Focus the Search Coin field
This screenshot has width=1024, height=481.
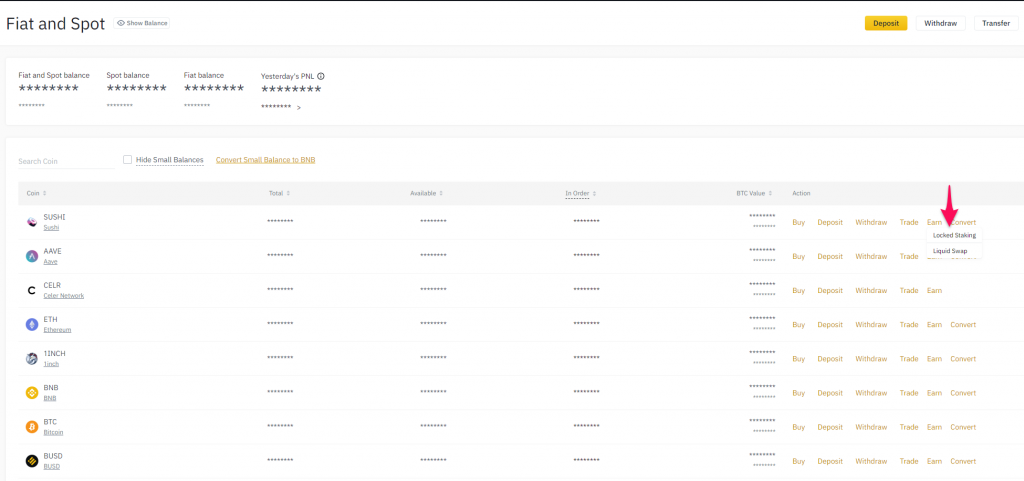point(66,161)
